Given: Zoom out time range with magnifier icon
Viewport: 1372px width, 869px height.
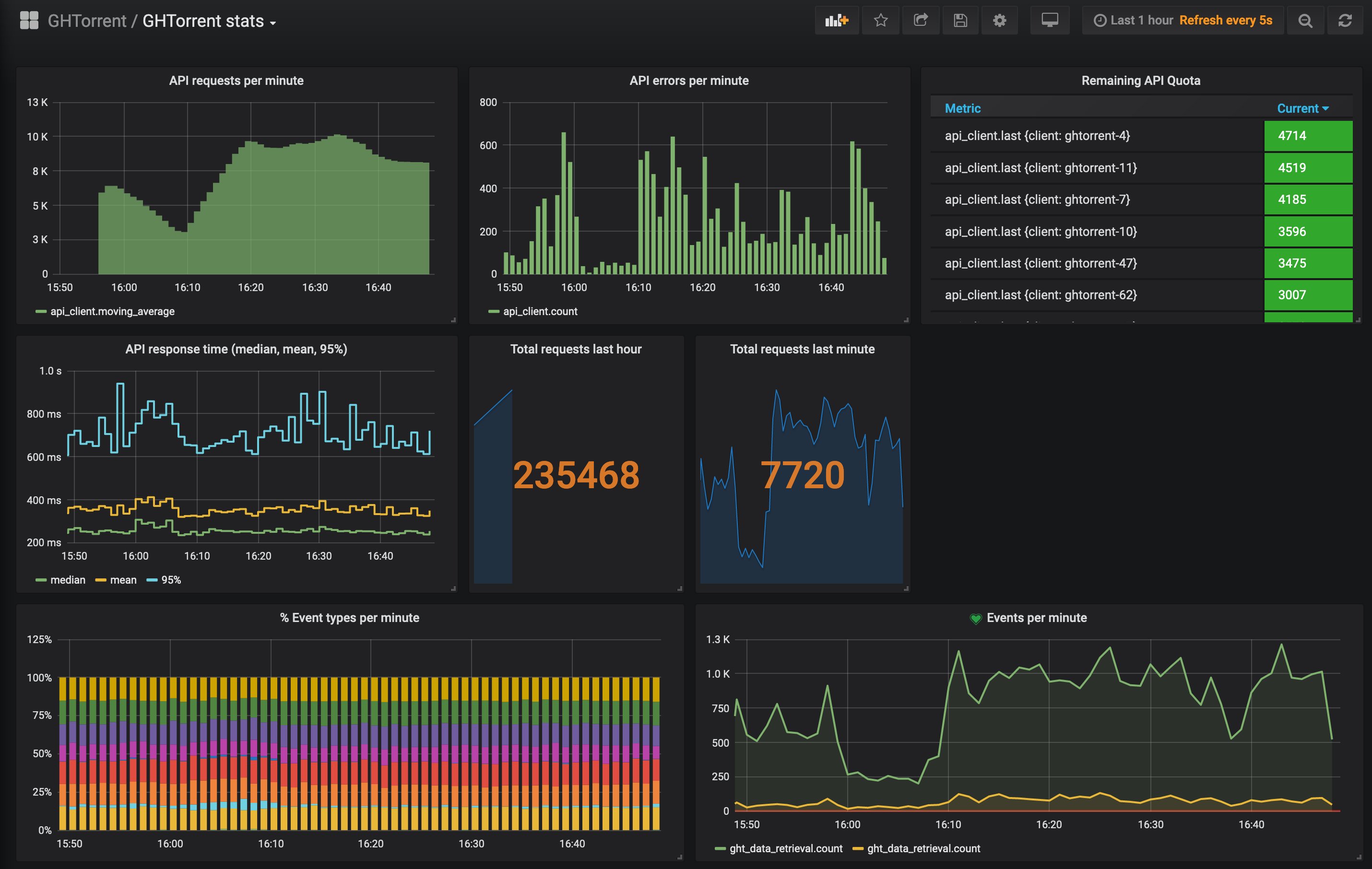Looking at the screenshot, I should point(1305,21).
